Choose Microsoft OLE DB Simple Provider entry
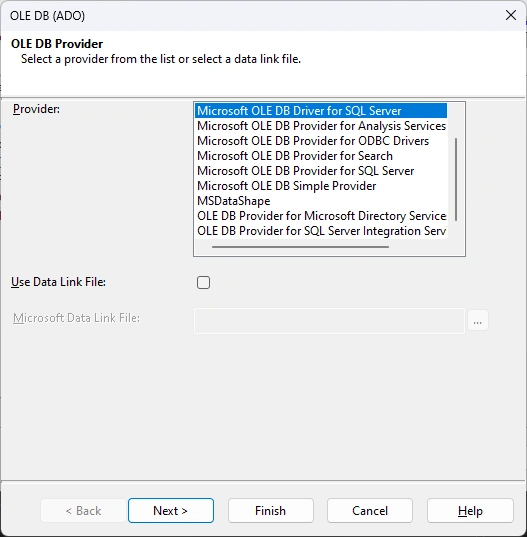 coord(321,186)
